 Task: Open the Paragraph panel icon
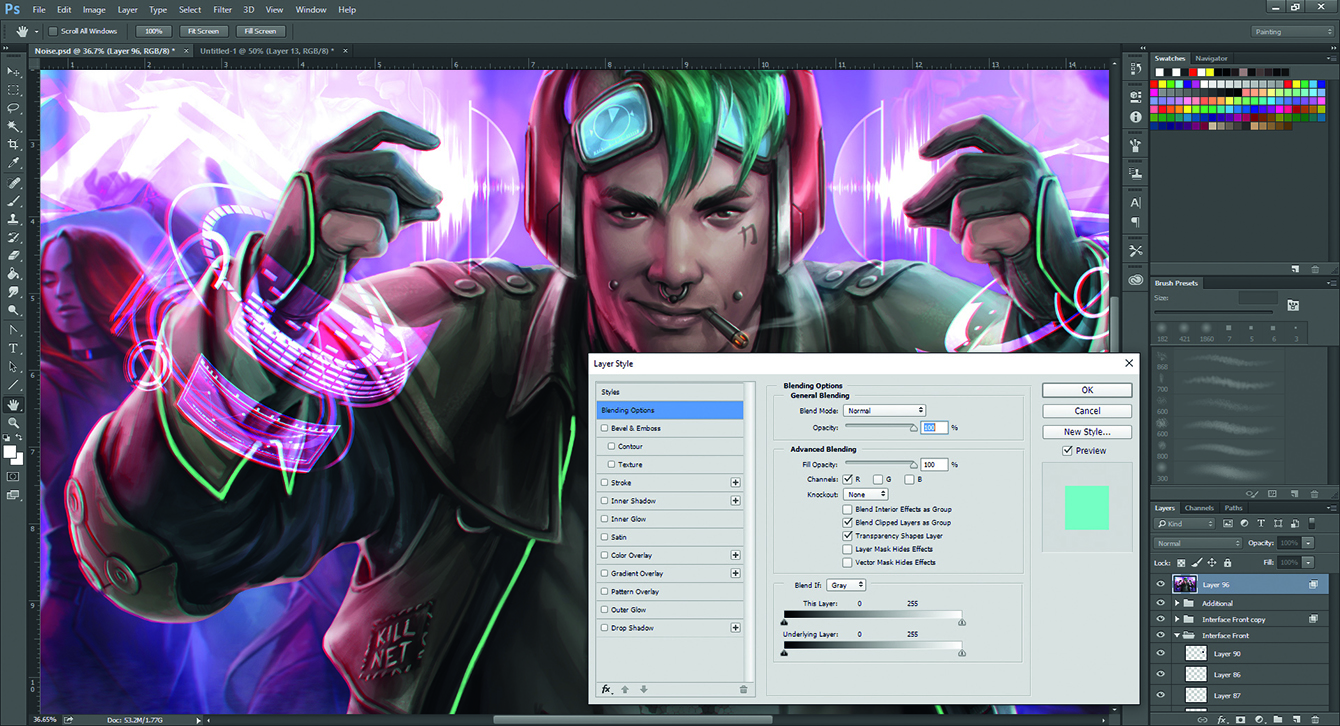coord(1135,222)
